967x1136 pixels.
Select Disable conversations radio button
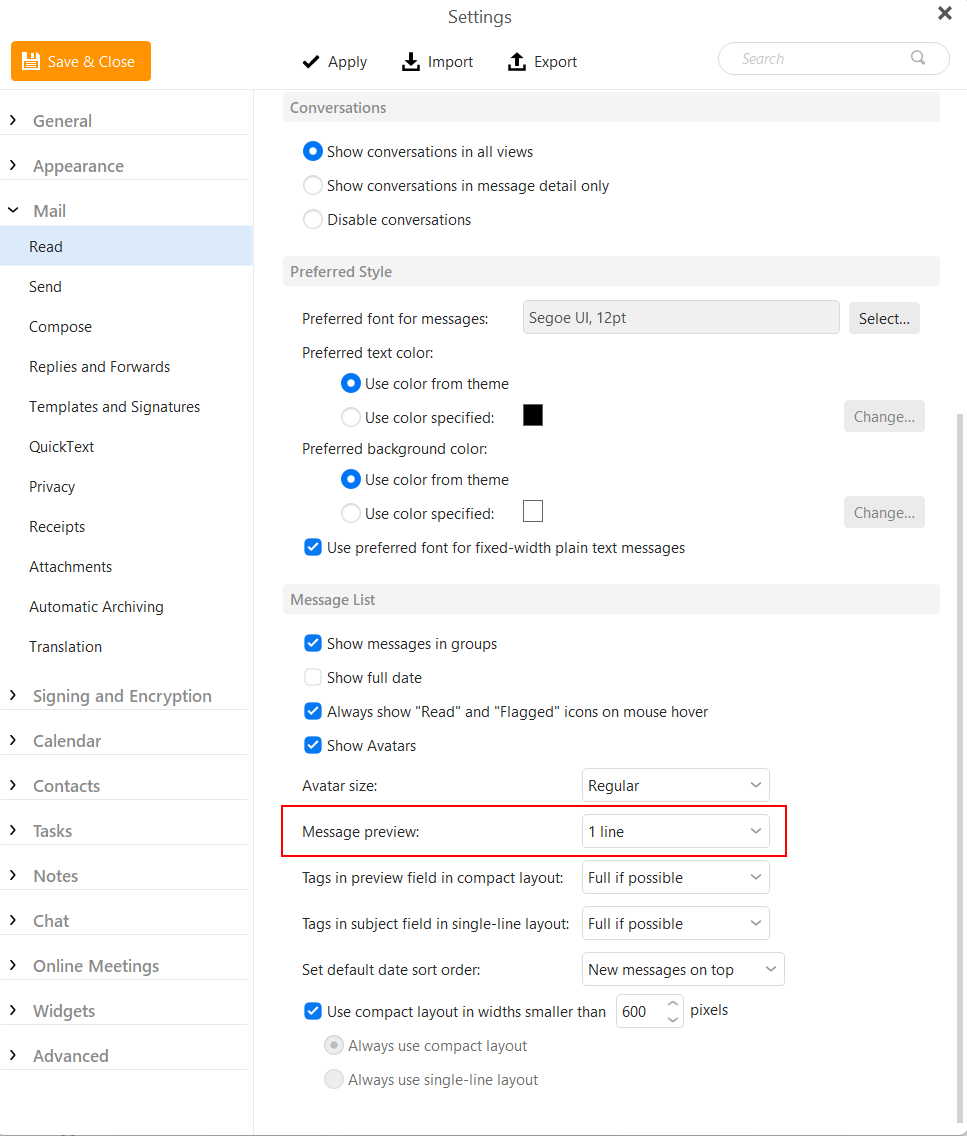pyautogui.click(x=313, y=219)
